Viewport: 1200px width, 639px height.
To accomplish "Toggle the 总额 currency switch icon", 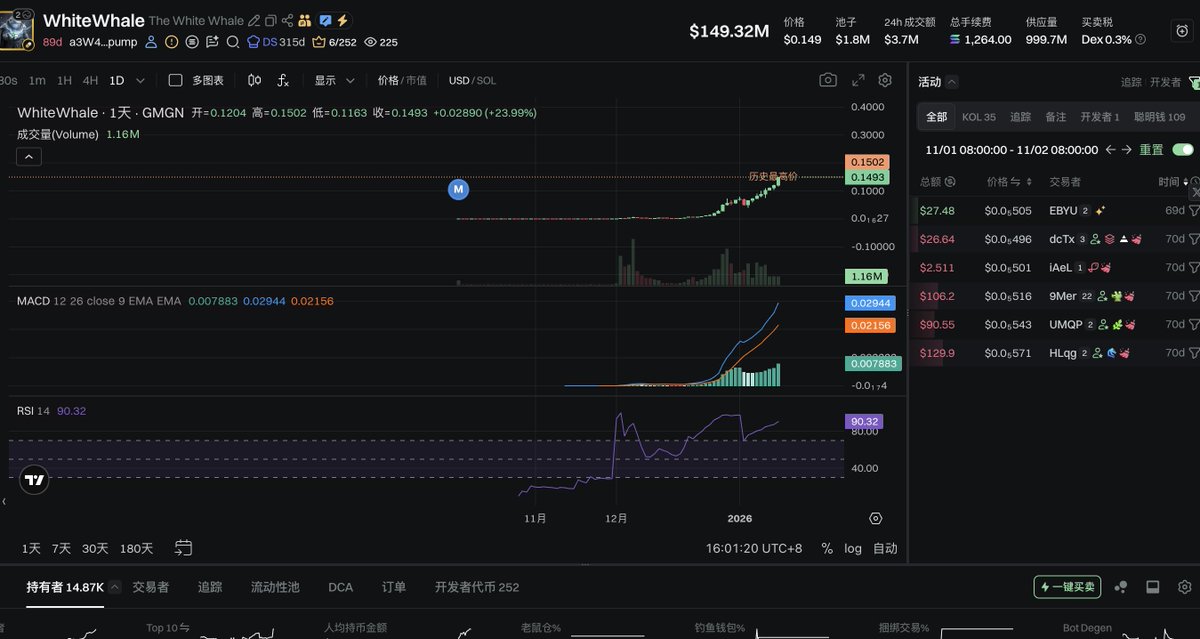I will 950,182.
